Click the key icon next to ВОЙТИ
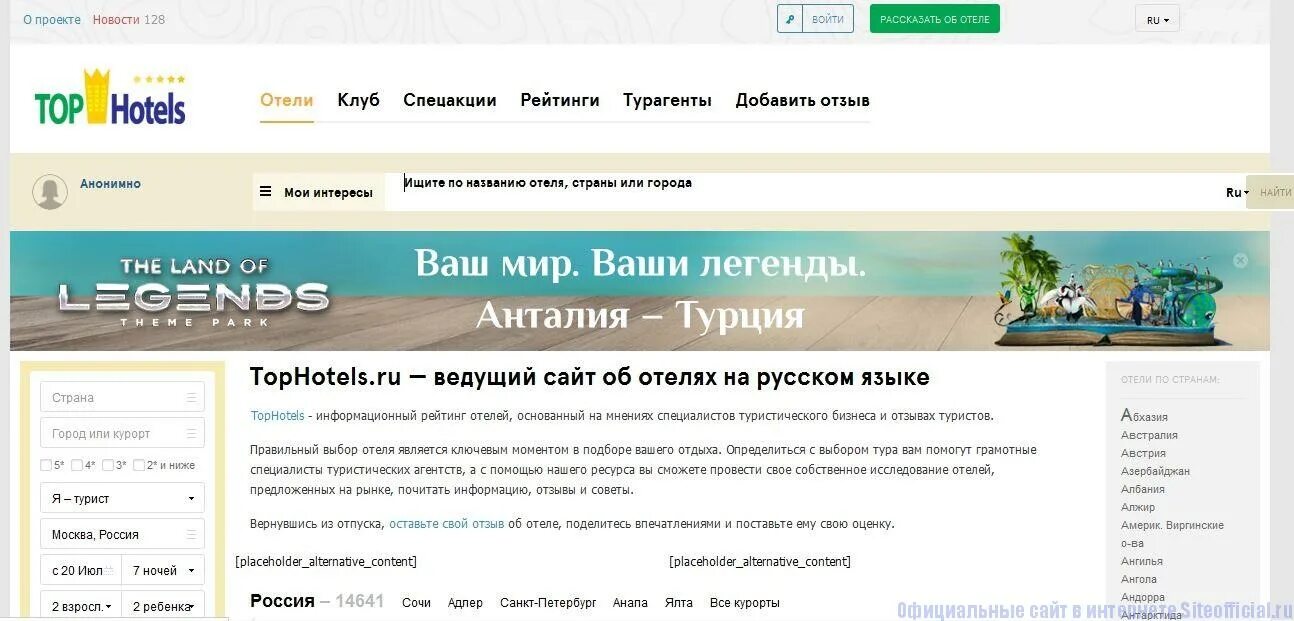1294x621 pixels. click(790, 19)
